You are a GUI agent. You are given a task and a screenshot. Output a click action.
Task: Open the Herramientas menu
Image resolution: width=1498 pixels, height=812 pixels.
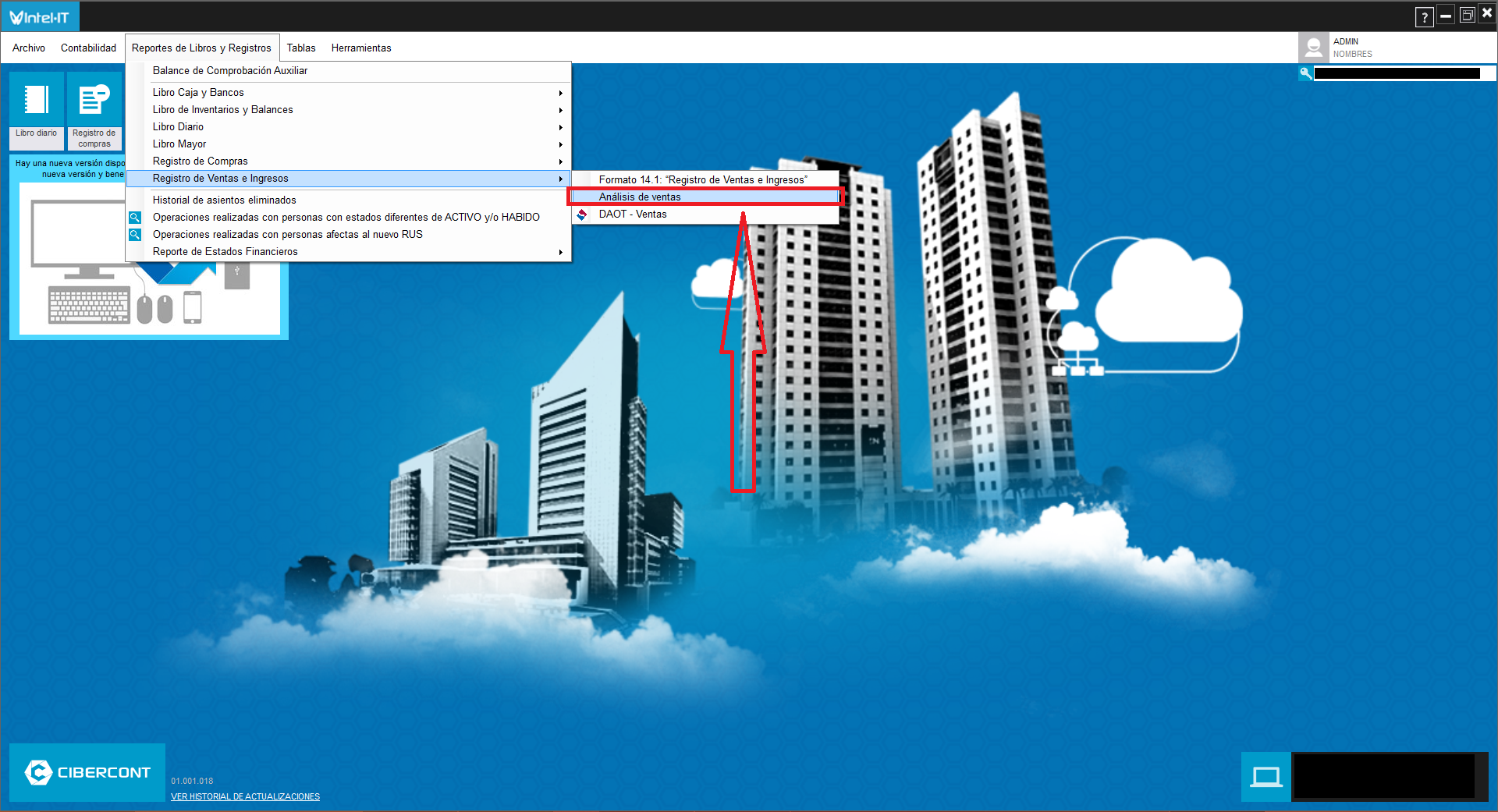[x=361, y=48]
